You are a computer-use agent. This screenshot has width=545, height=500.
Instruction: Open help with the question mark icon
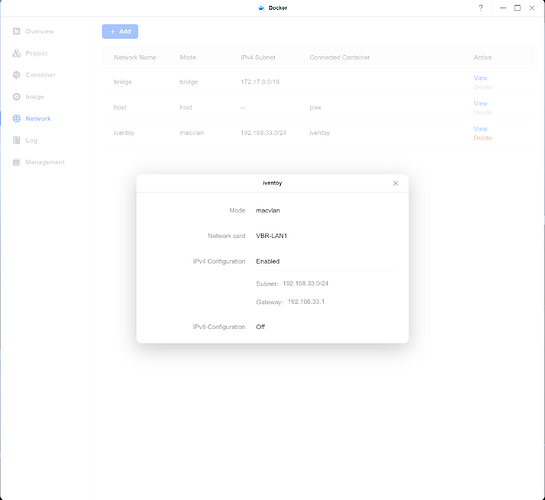click(x=481, y=8)
